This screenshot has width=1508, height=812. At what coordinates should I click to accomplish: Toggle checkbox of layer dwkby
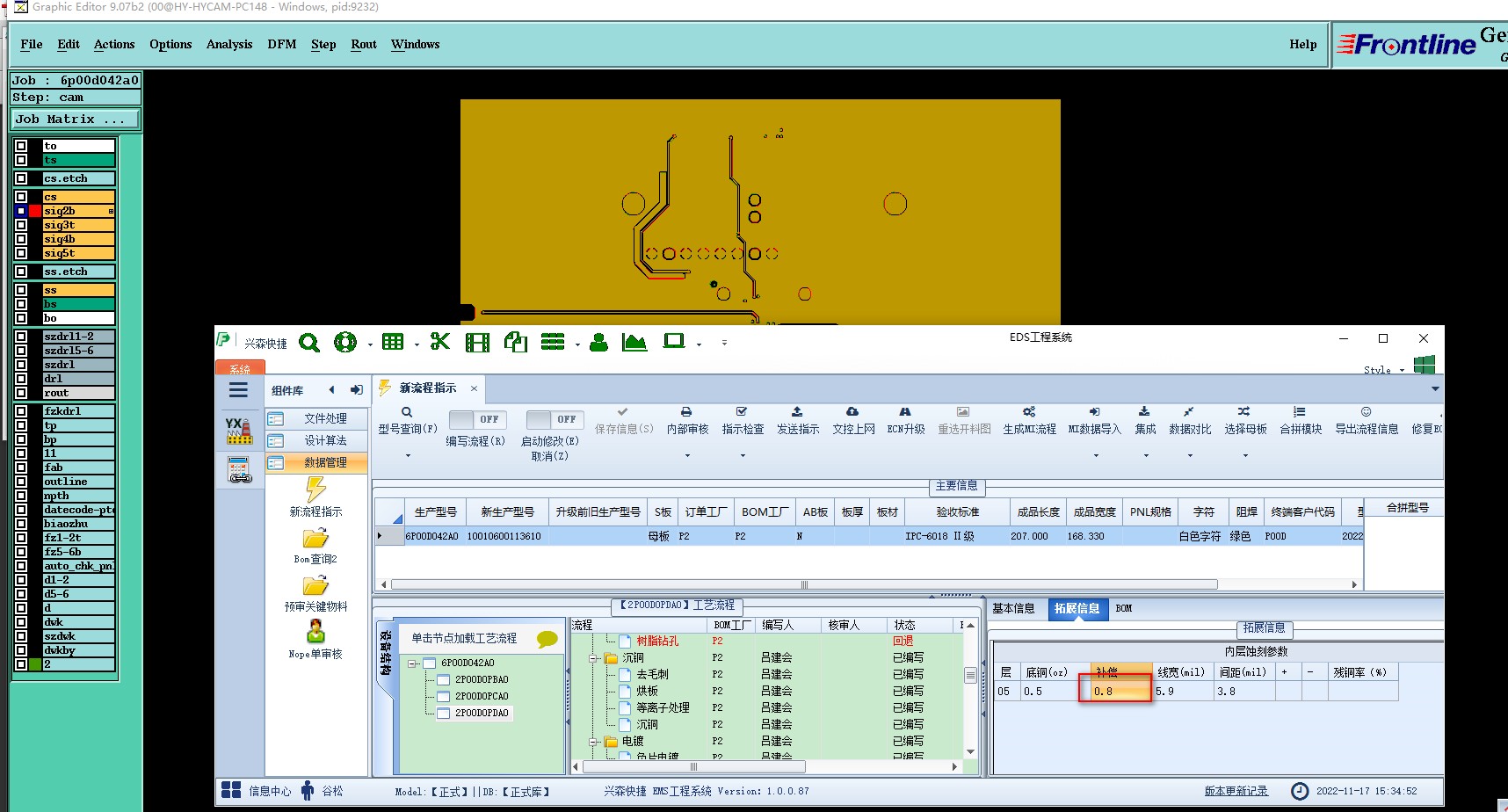pyautogui.click(x=21, y=650)
